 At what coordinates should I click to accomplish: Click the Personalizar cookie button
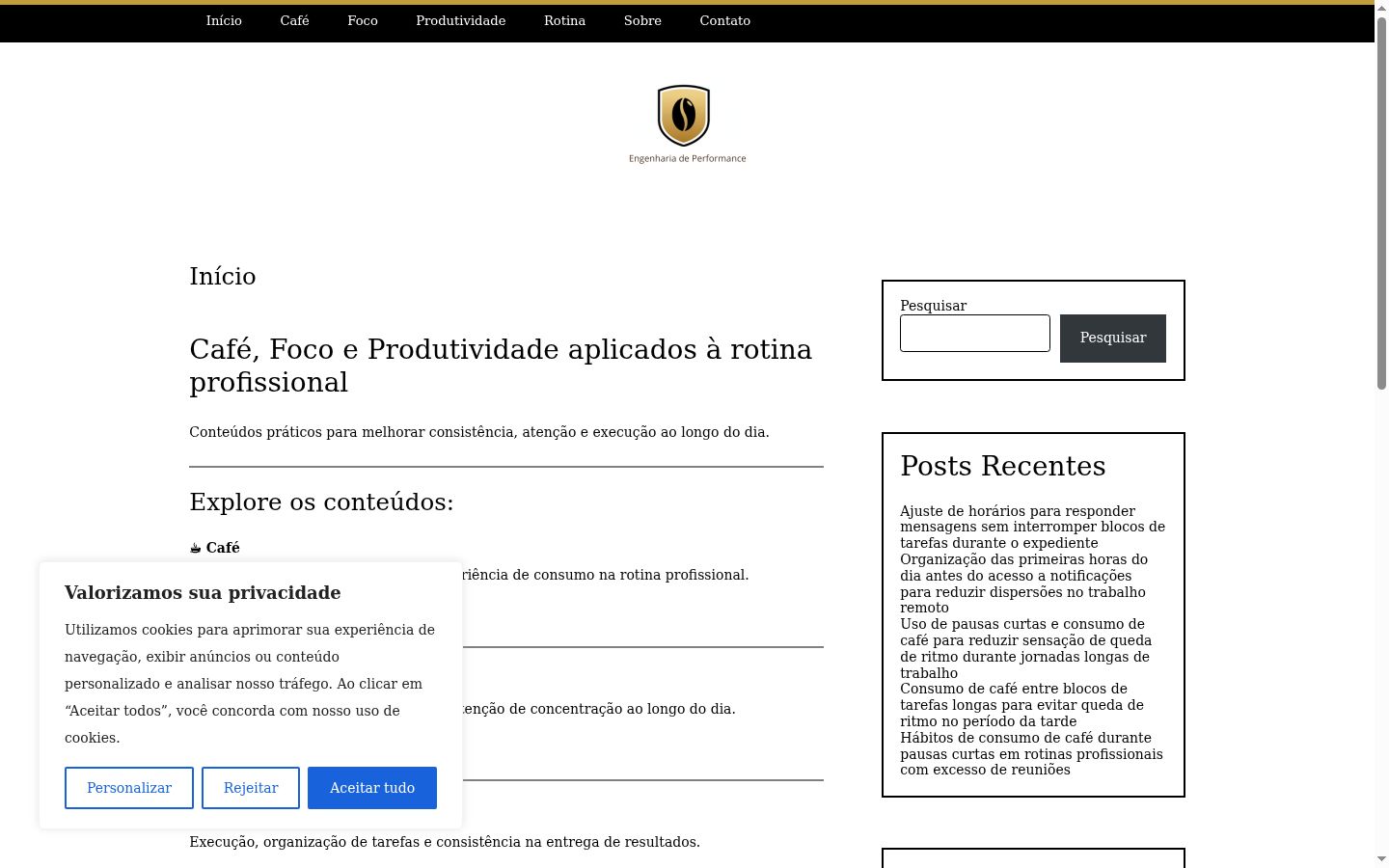[x=129, y=788]
